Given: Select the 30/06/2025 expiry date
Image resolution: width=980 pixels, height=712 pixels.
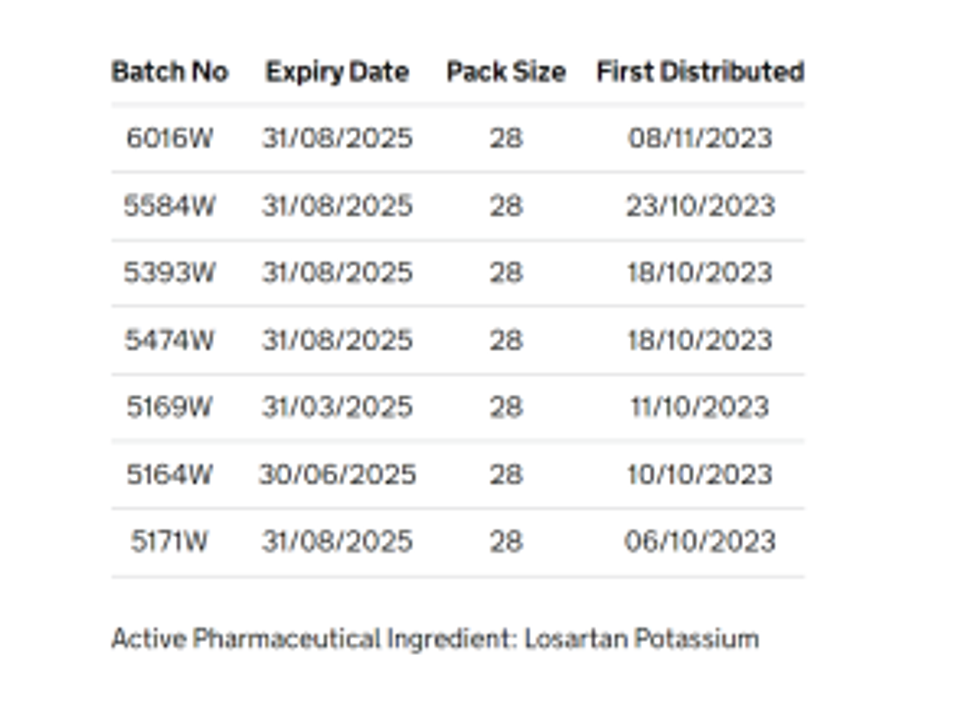Looking at the screenshot, I should [x=337, y=474].
